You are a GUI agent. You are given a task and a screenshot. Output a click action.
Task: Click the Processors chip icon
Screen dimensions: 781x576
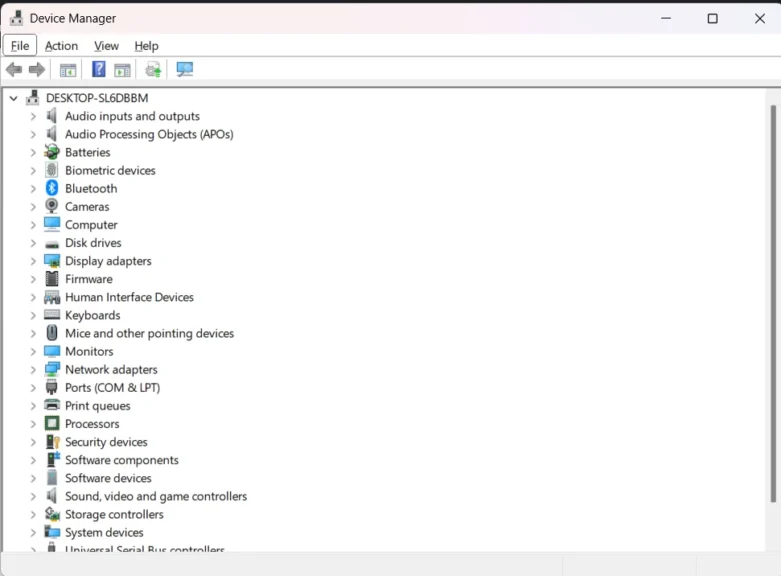point(52,424)
